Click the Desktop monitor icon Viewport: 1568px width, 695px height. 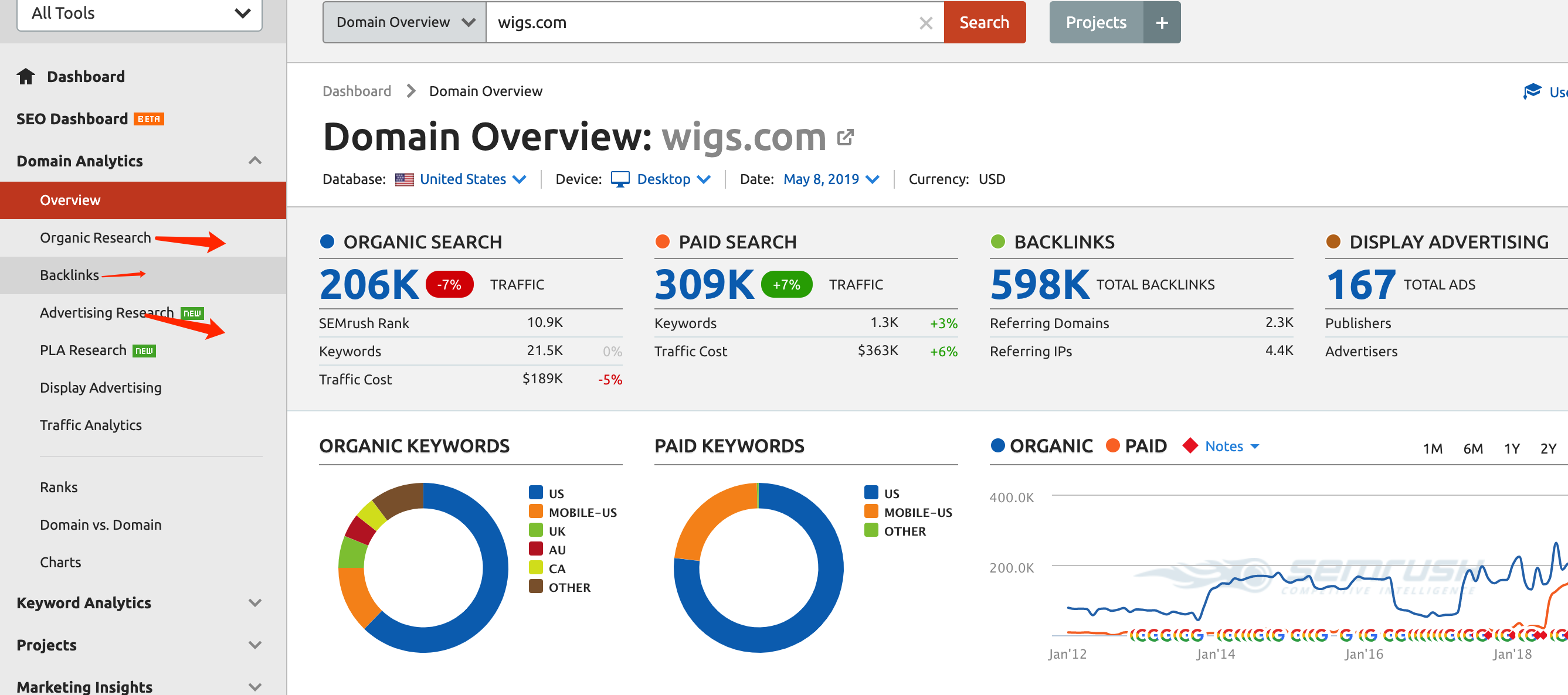[x=620, y=179]
